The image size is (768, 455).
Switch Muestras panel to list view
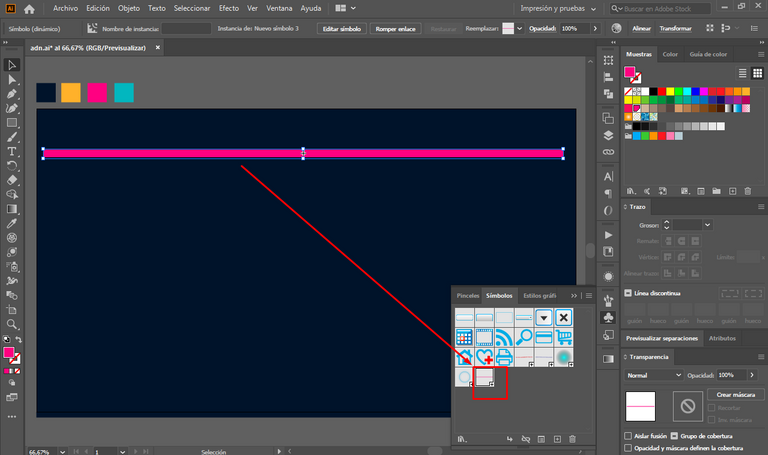click(x=743, y=73)
